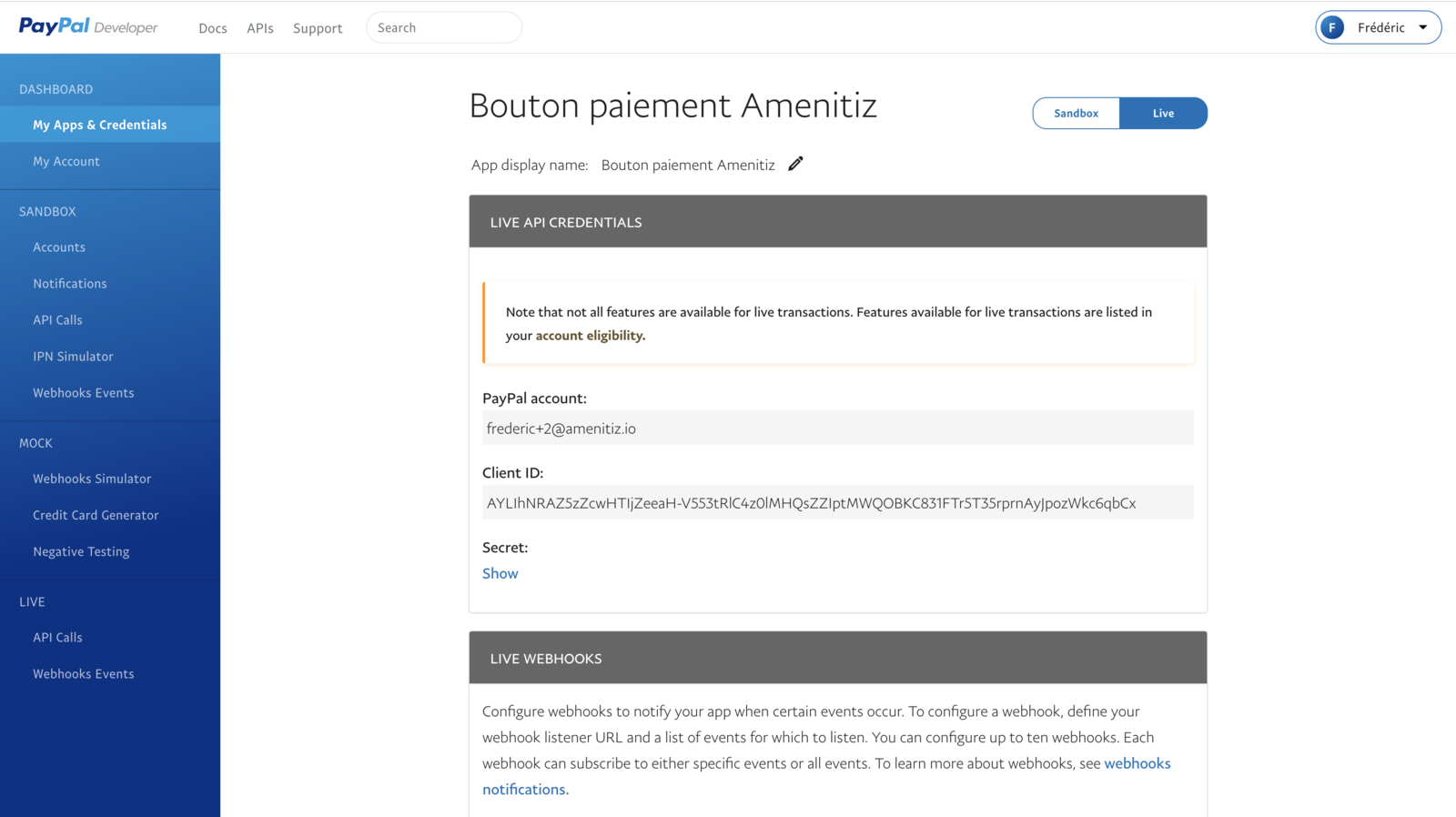This screenshot has width=1456, height=817.
Task: Show the Secret key
Action: tap(500, 573)
